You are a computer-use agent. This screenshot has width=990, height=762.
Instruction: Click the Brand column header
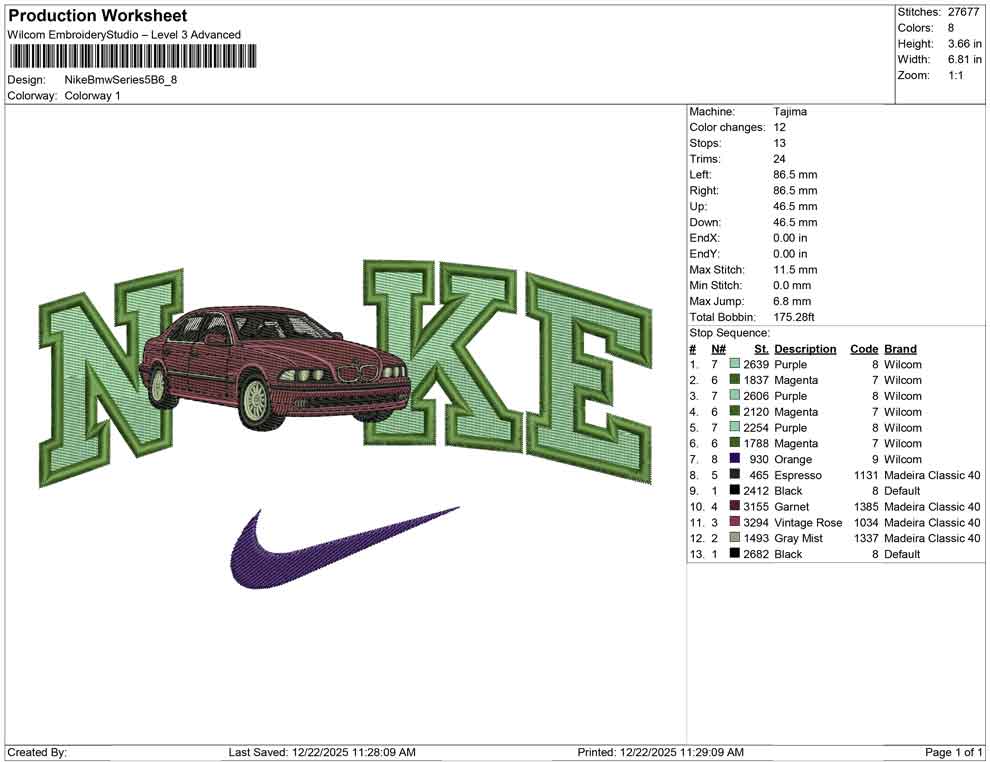click(899, 349)
